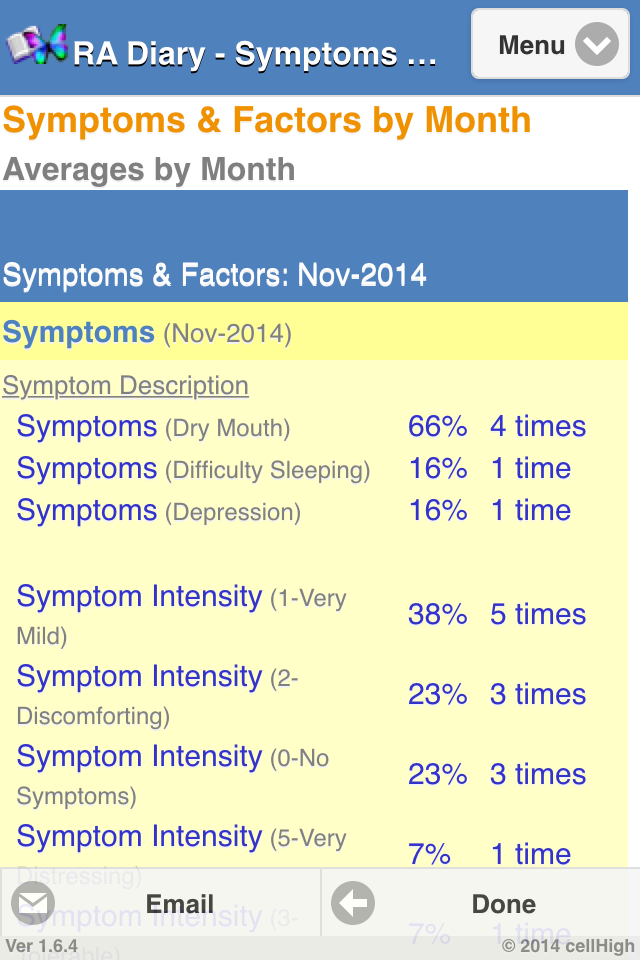Select Symptom Intensity 1-Very Mild row

(x=180, y=614)
